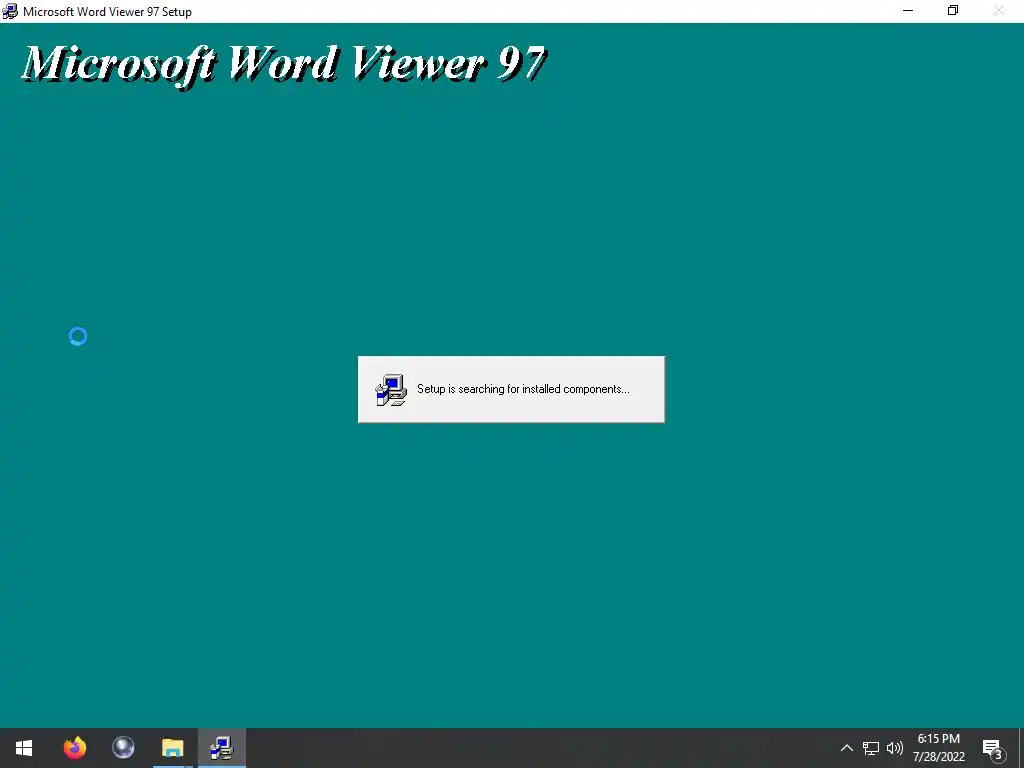Open the network status tray icon

point(871,748)
